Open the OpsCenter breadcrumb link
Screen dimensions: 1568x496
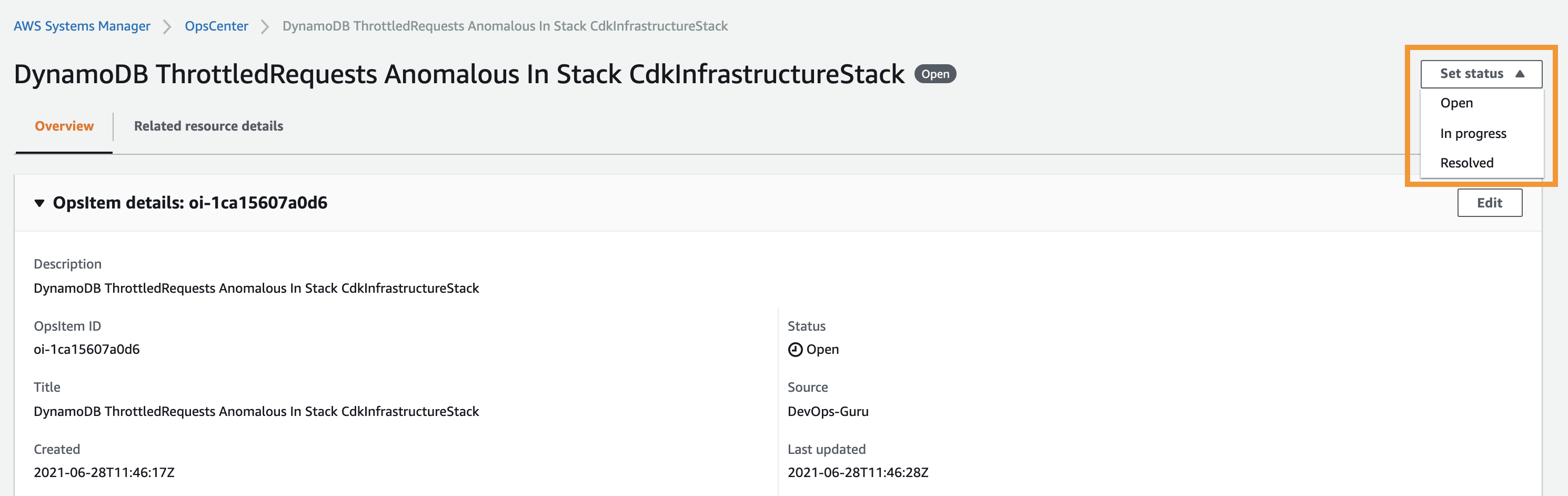point(216,26)
